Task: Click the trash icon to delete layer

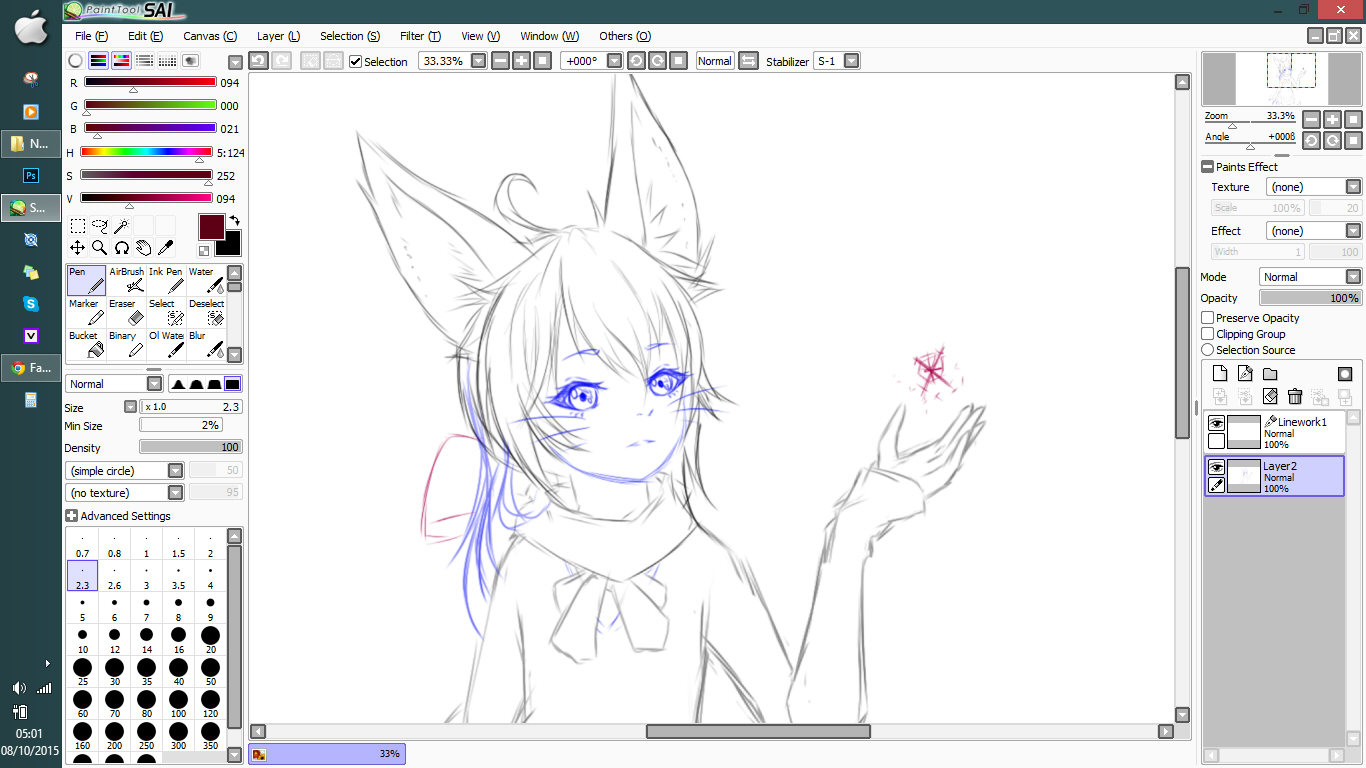Action: click(x=1295, y=397)
